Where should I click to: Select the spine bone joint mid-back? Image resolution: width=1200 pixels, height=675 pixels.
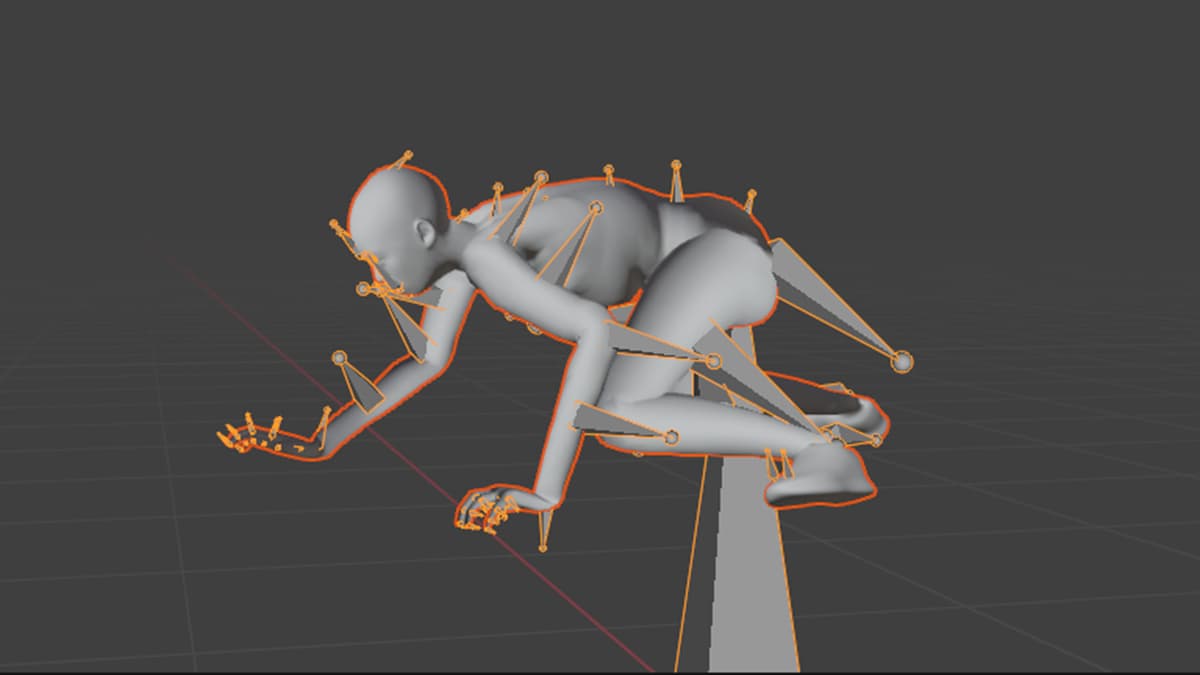tap(676, 166)
